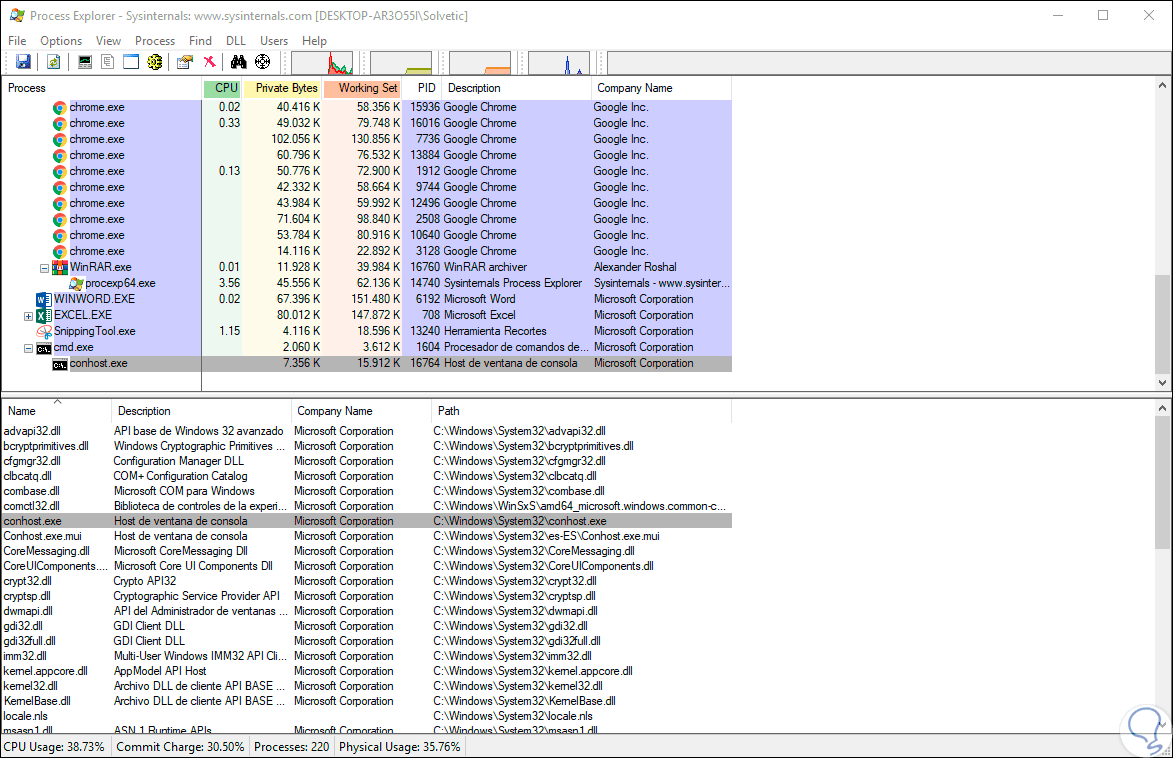Screen dimensions: 1173x758
Task: Click the Commit Charge status bar entry
Action: pyautogui.click(x=180, y=747)
